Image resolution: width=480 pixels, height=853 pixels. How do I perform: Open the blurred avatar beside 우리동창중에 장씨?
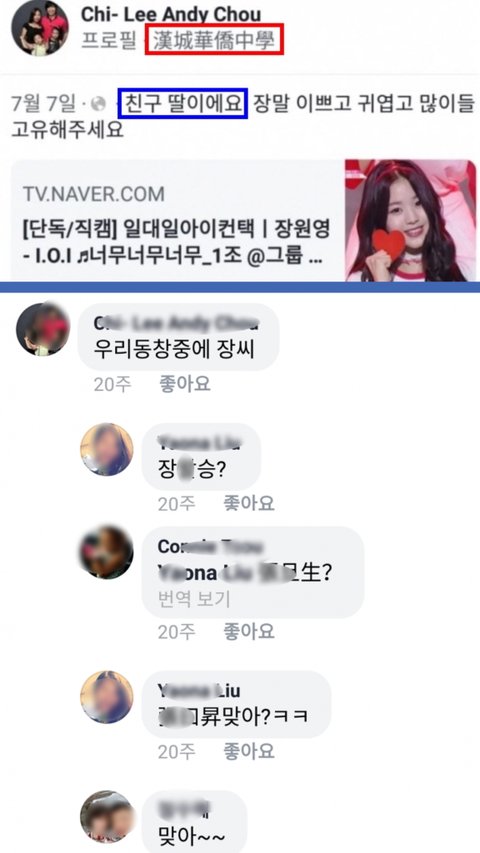click(42, 330)
